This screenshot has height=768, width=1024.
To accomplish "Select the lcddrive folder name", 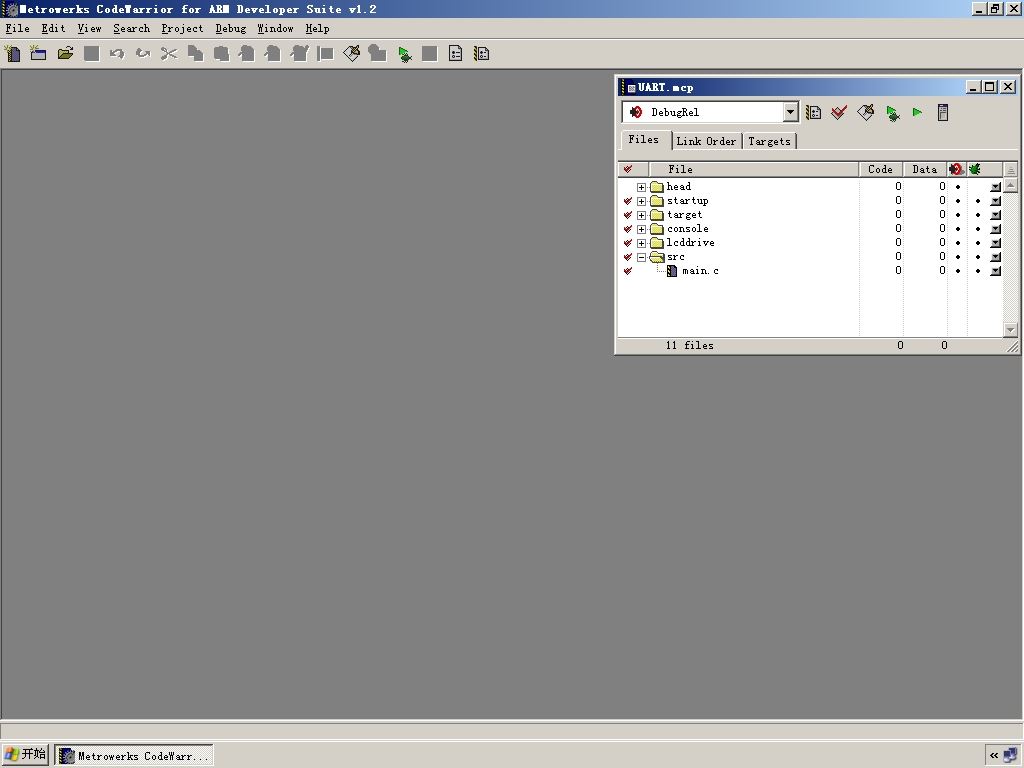I will coord(690,243).
